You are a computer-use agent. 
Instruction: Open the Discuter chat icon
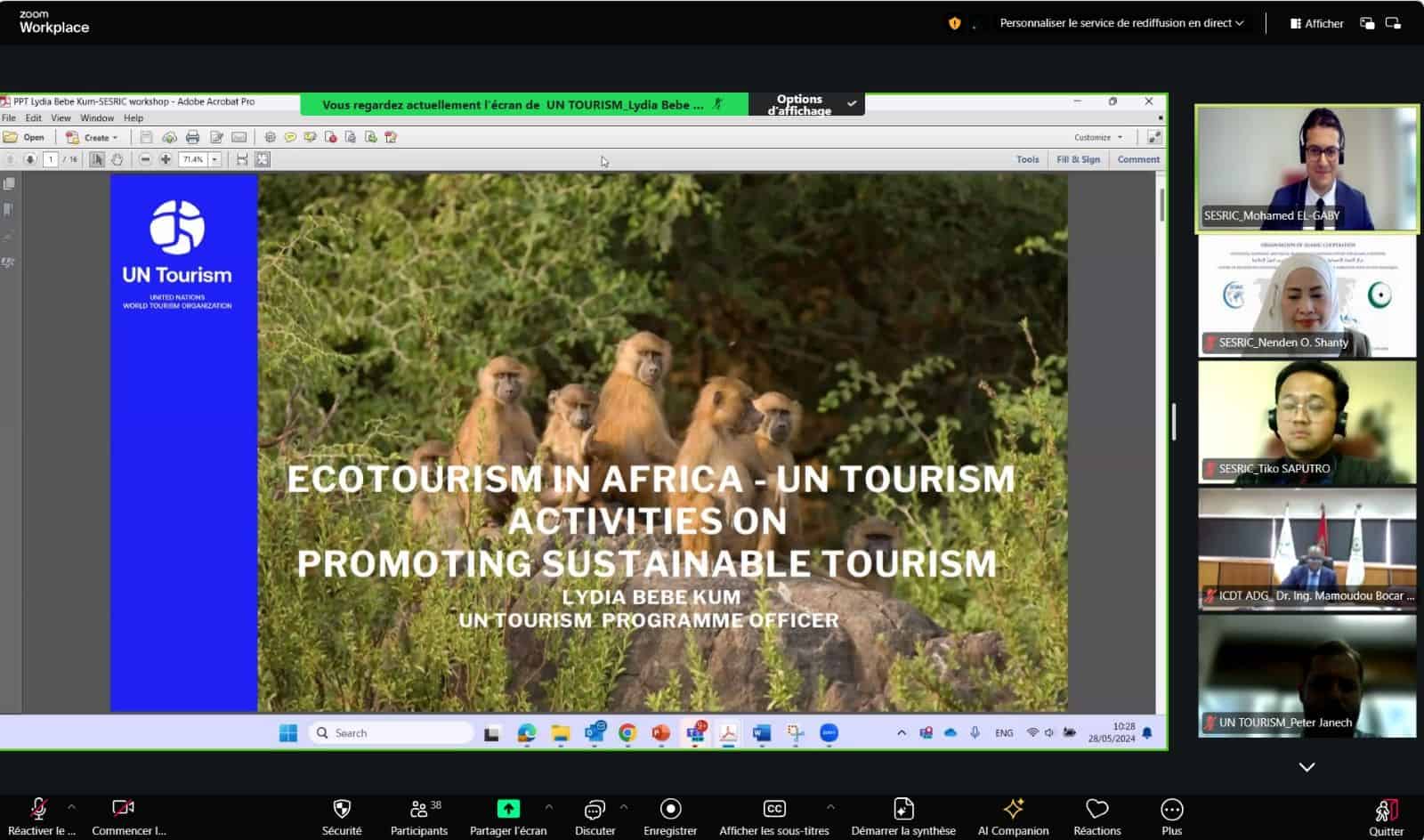595,809
